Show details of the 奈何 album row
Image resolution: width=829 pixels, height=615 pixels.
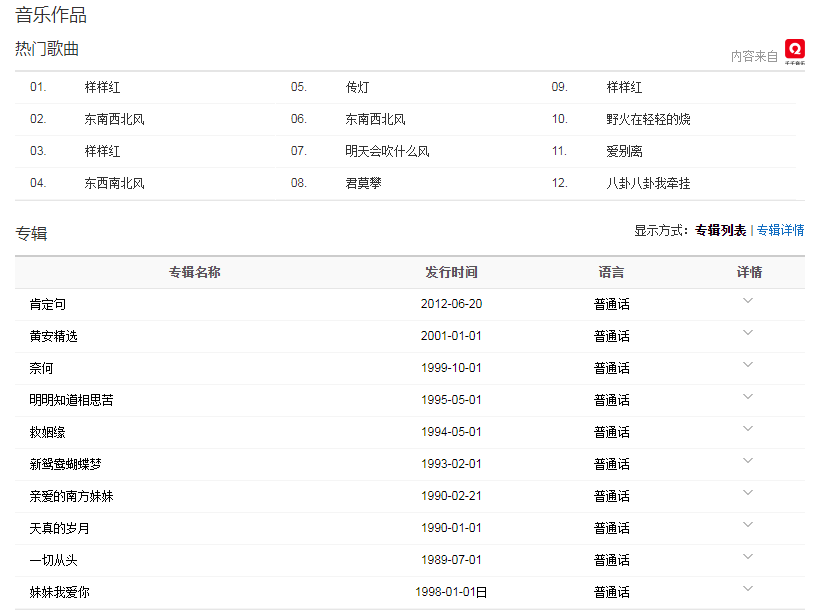[748, 365]
